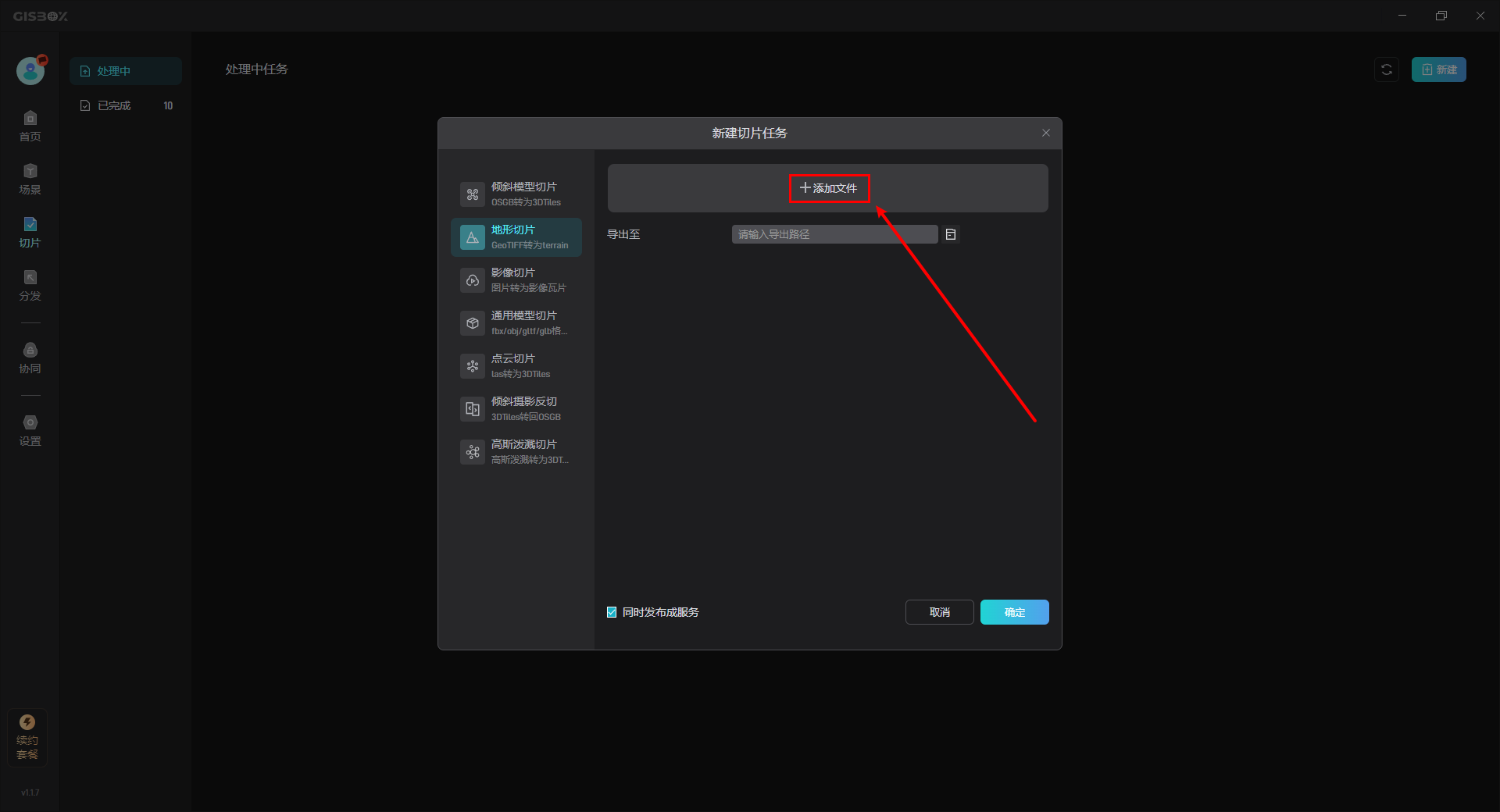This screenshot has width=1500, height=812.
Task: Click the 通用模型切片 cube icon
Action: [x=473, y=323]
